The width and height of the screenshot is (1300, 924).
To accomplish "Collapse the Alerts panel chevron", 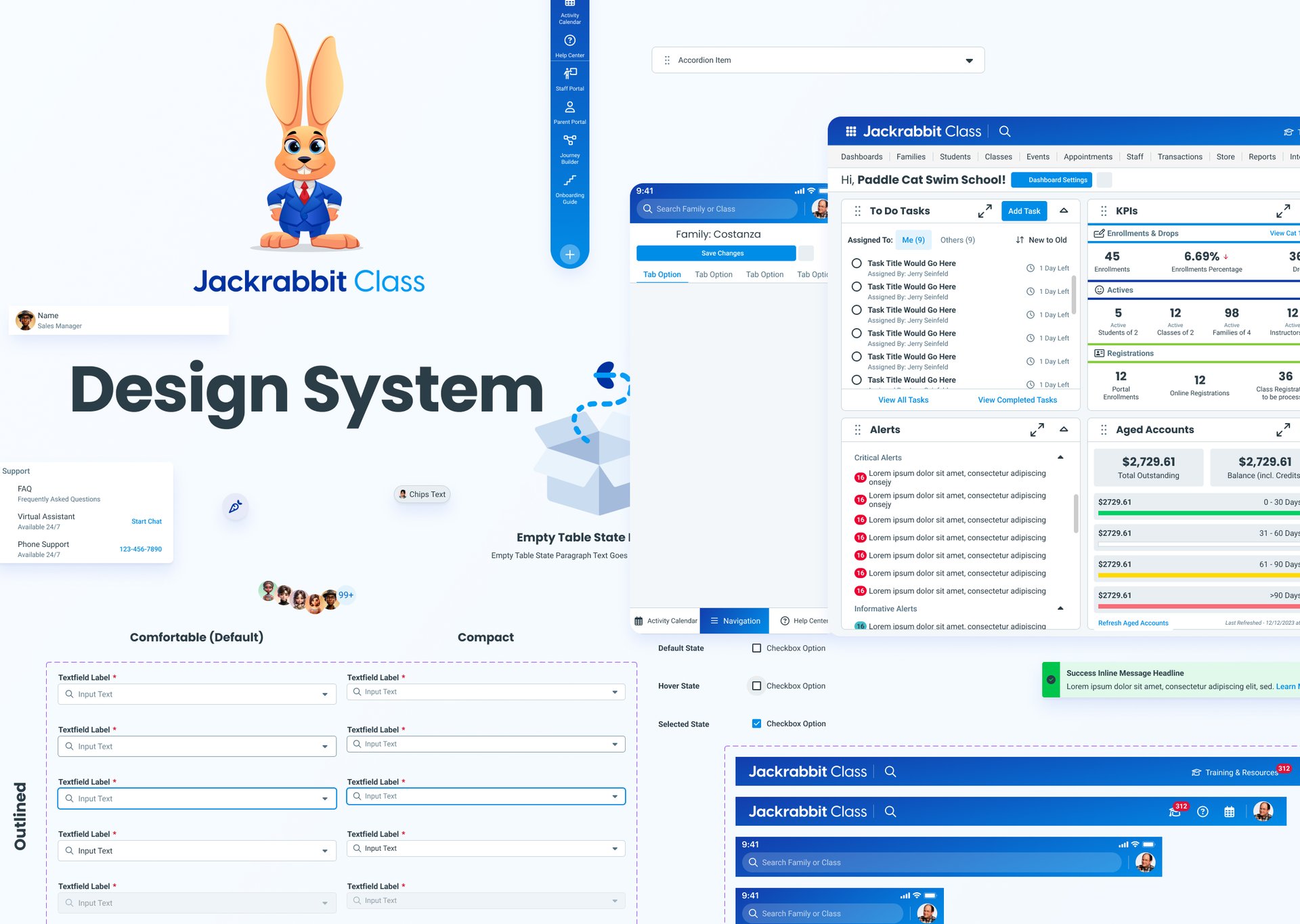I will click(x=1064, y=430).
